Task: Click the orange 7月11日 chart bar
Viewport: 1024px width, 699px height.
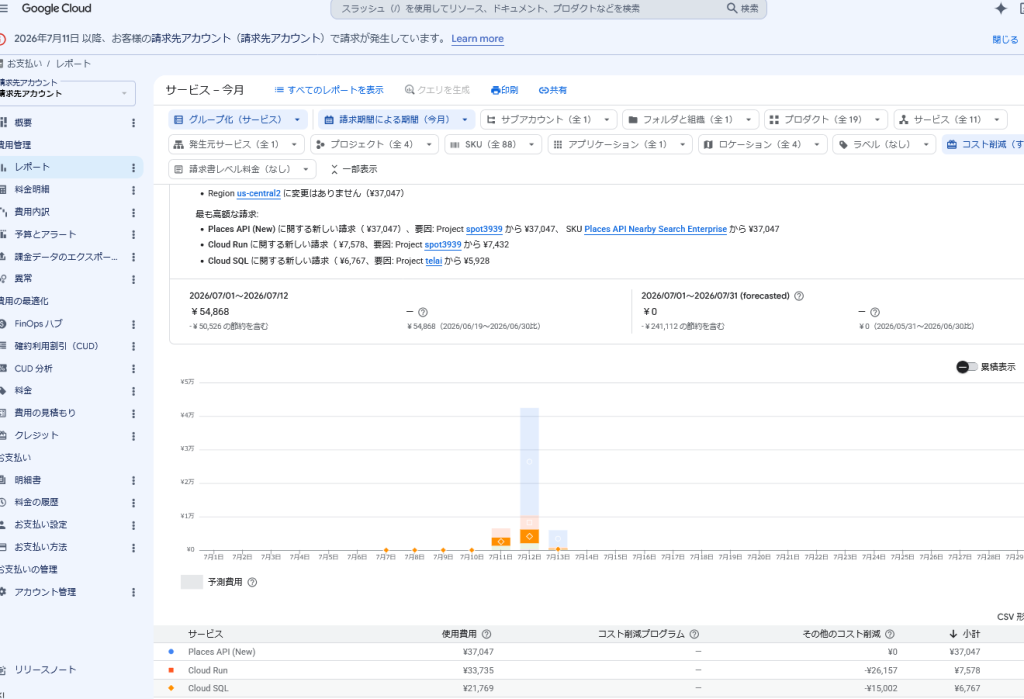Action: point(501,542)
